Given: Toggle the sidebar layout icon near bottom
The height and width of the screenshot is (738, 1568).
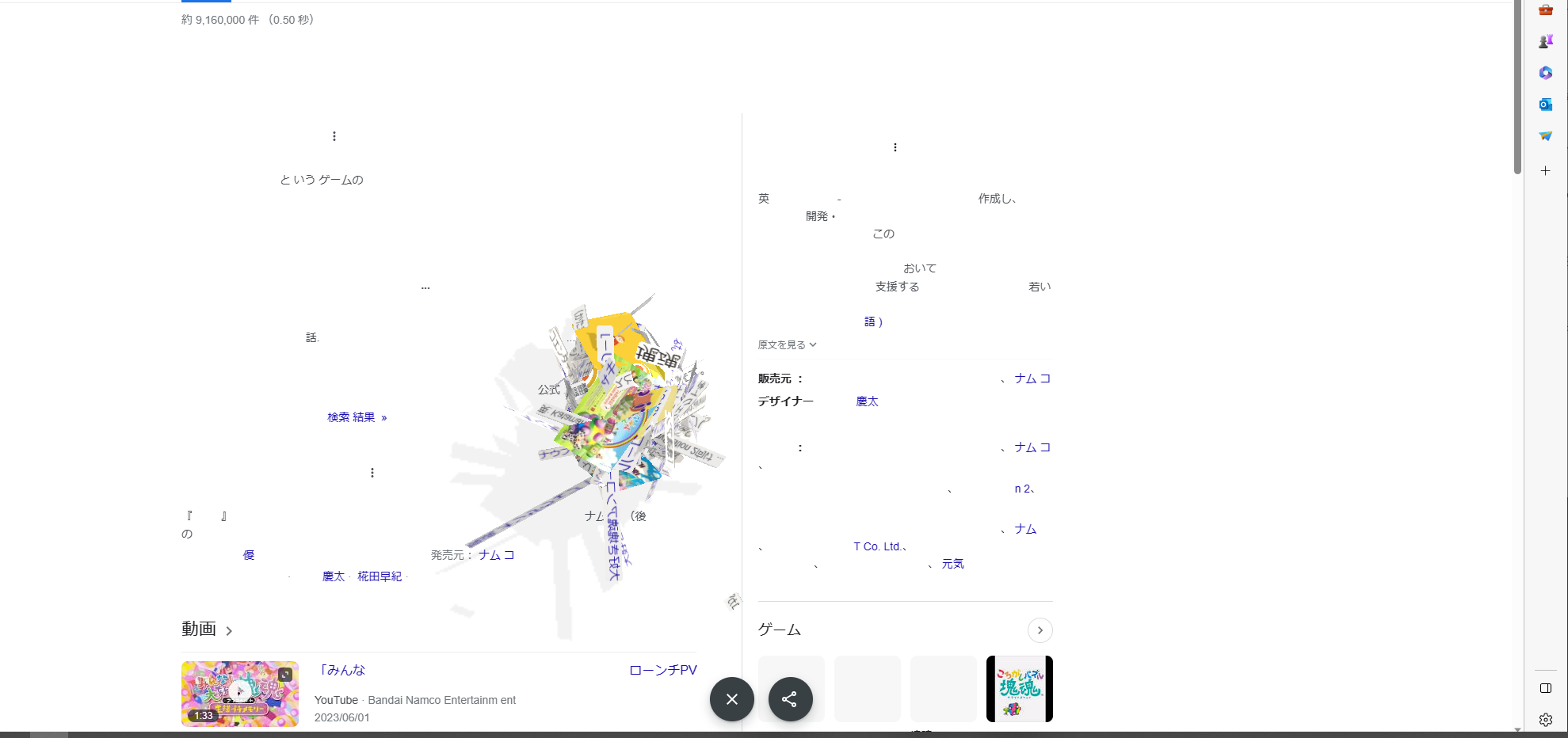Looking at the screenshot, I should [x=1545, y=688].
